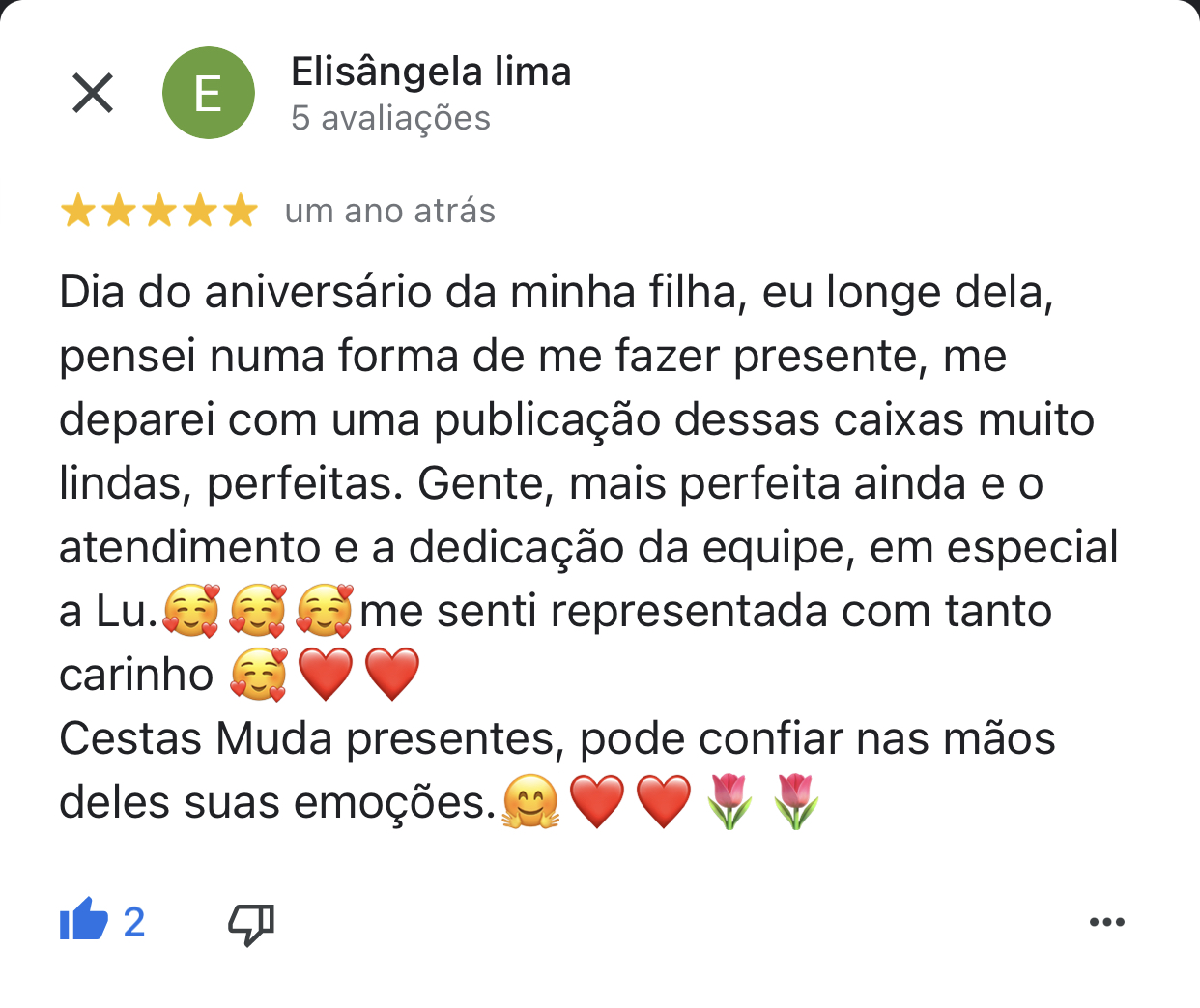Click the red heart right after 'carinho' emoji
Image resolution: width=1200 pixels, height=1008 pixels.
point(326,675)
